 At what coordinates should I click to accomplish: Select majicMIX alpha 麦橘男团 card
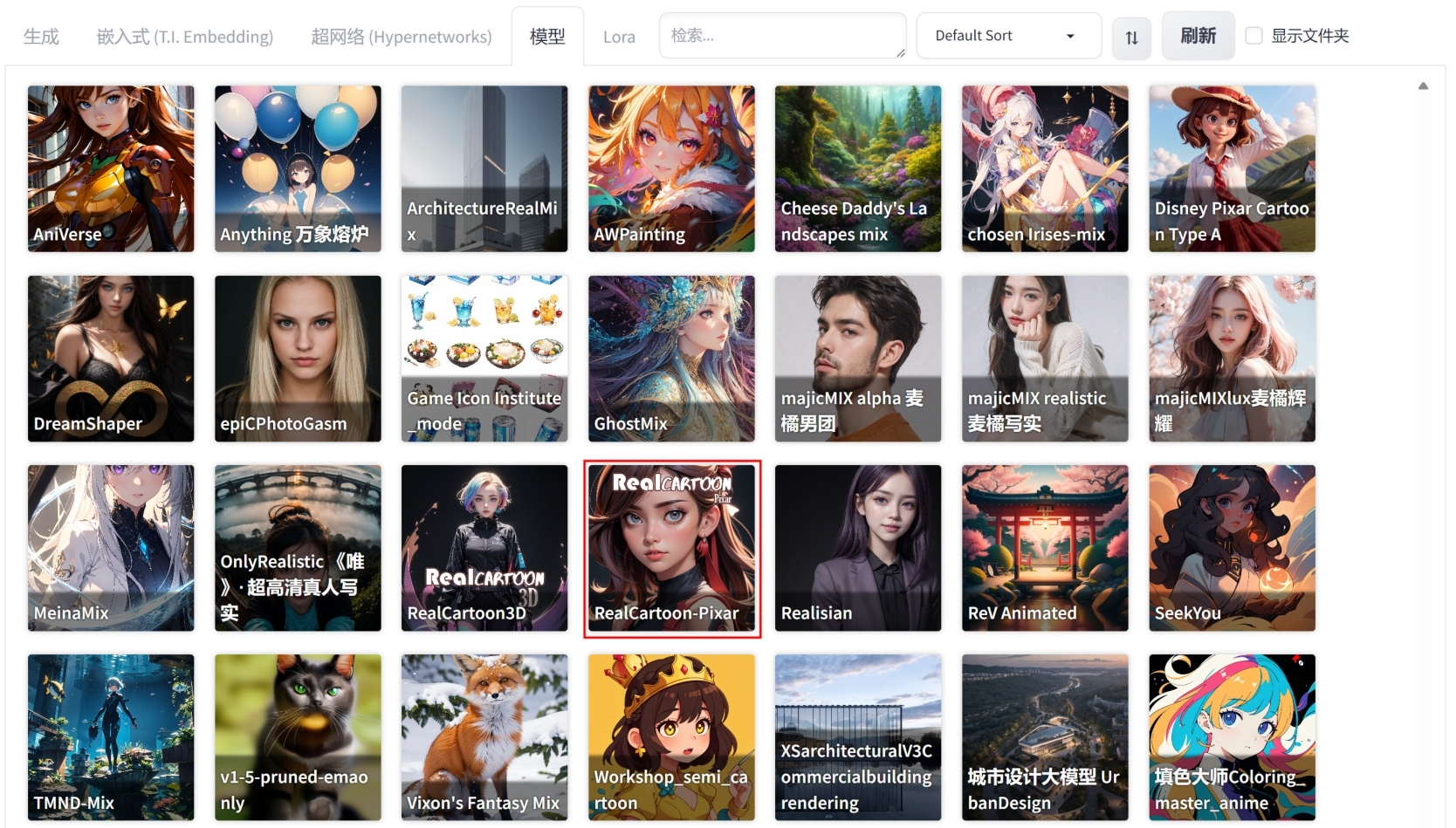pyautogui.click(x=858, y=359)
